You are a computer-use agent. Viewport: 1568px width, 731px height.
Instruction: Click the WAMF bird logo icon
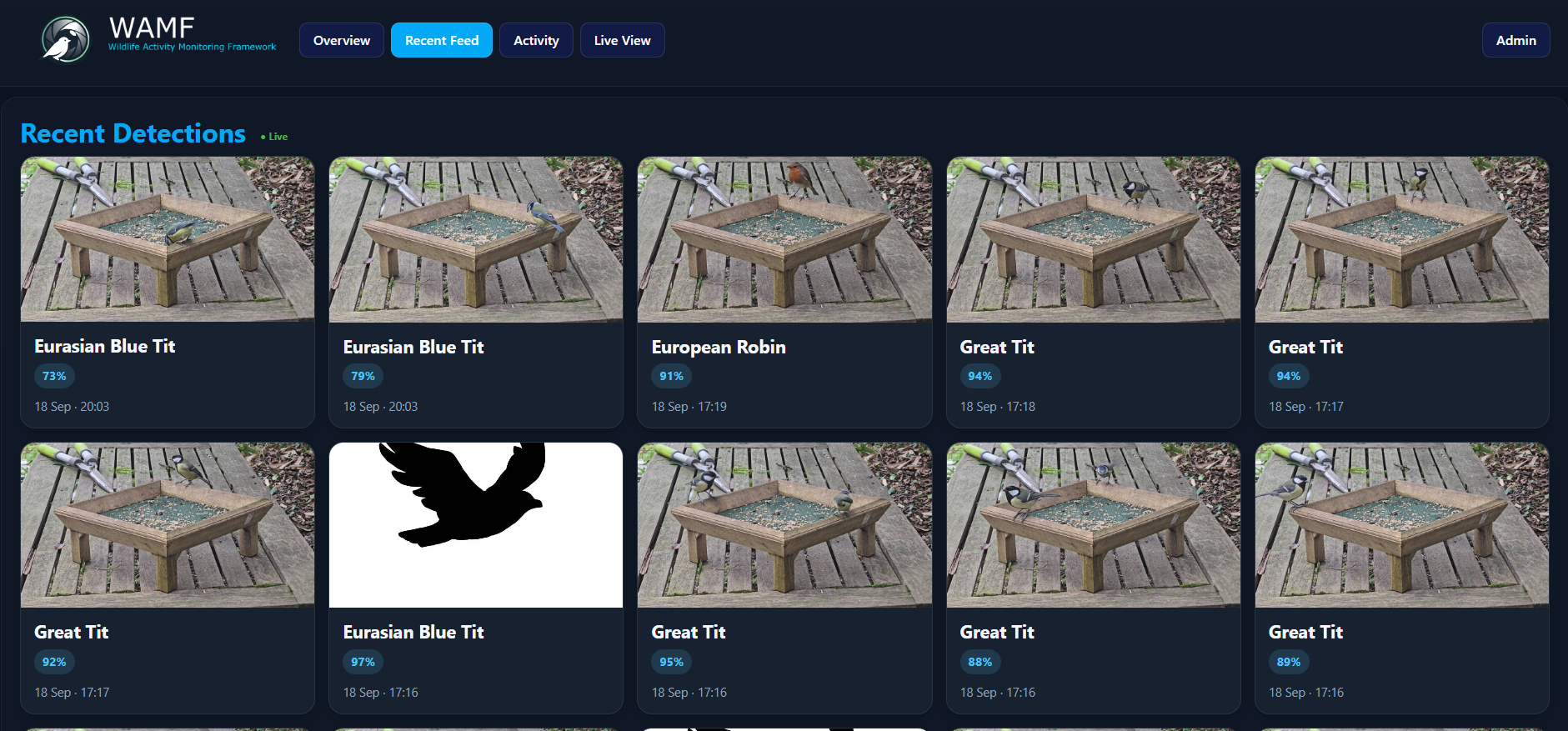(x=65, y=39)
